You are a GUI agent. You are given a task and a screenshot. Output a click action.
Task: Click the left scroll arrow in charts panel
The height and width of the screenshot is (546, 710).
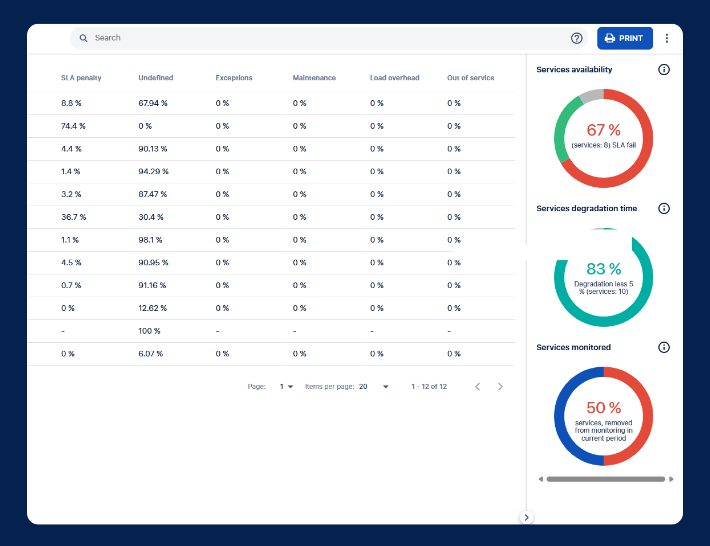(x=540, y=479)
